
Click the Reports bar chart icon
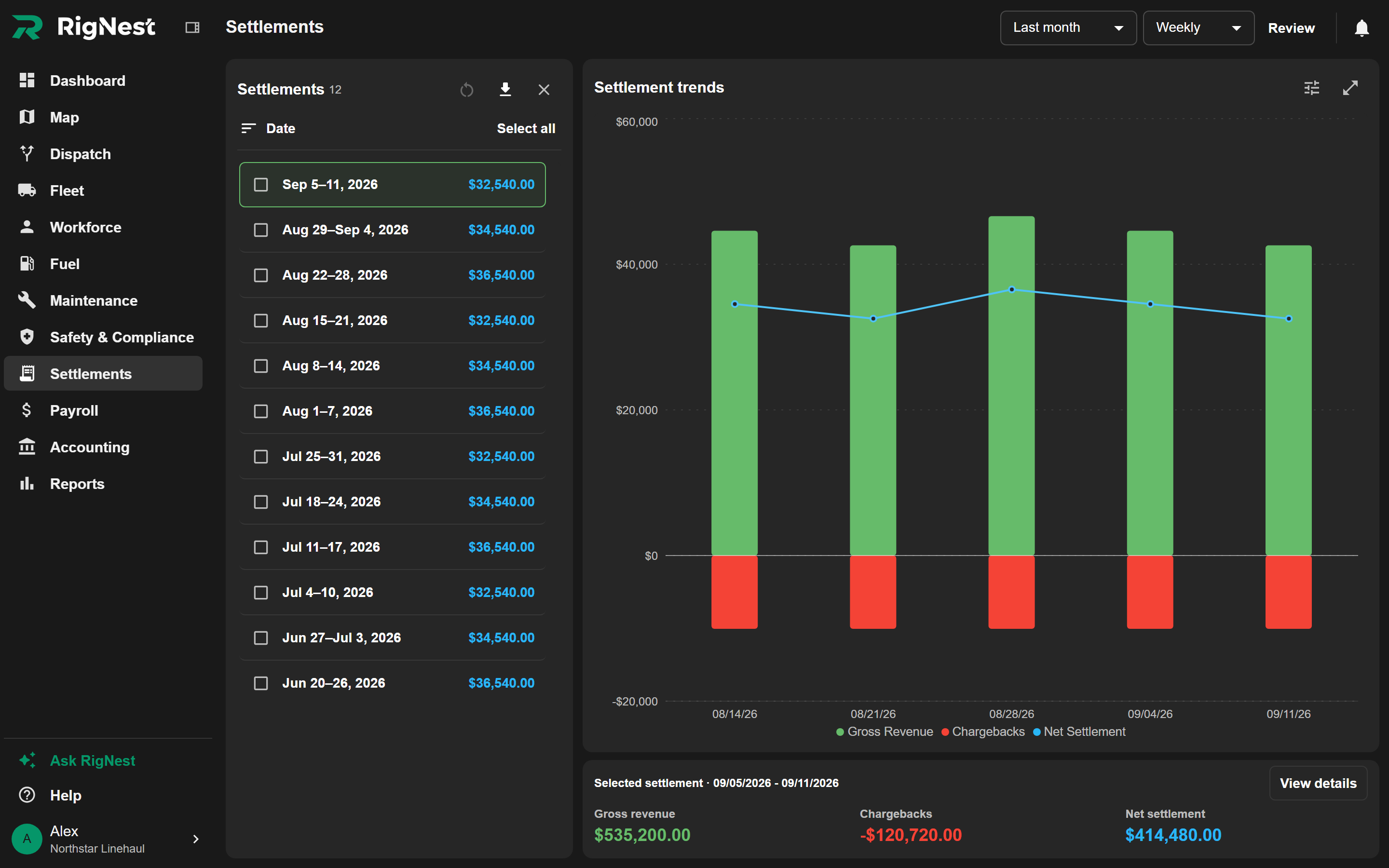(x=27, y=483)
